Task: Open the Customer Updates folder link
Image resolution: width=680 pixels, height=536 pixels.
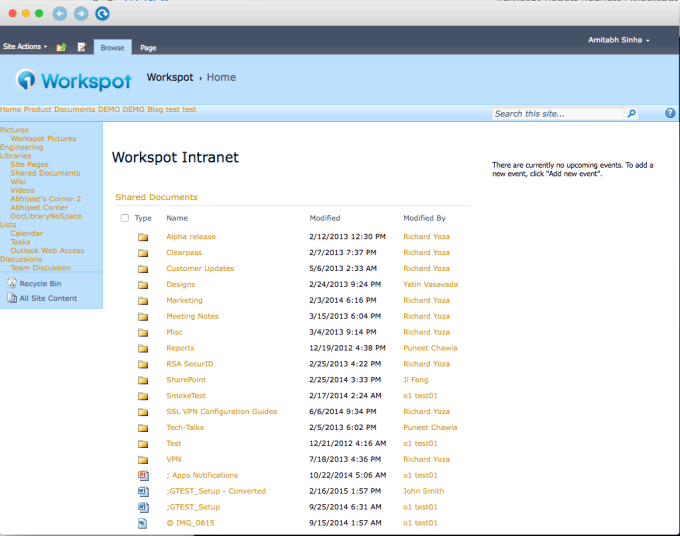Action: 200,269
